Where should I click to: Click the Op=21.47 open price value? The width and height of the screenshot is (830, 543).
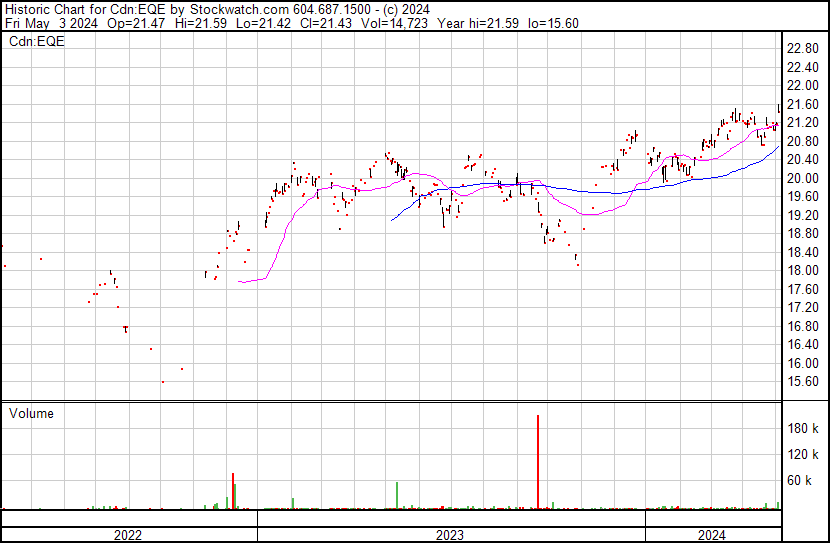(136, 23)
